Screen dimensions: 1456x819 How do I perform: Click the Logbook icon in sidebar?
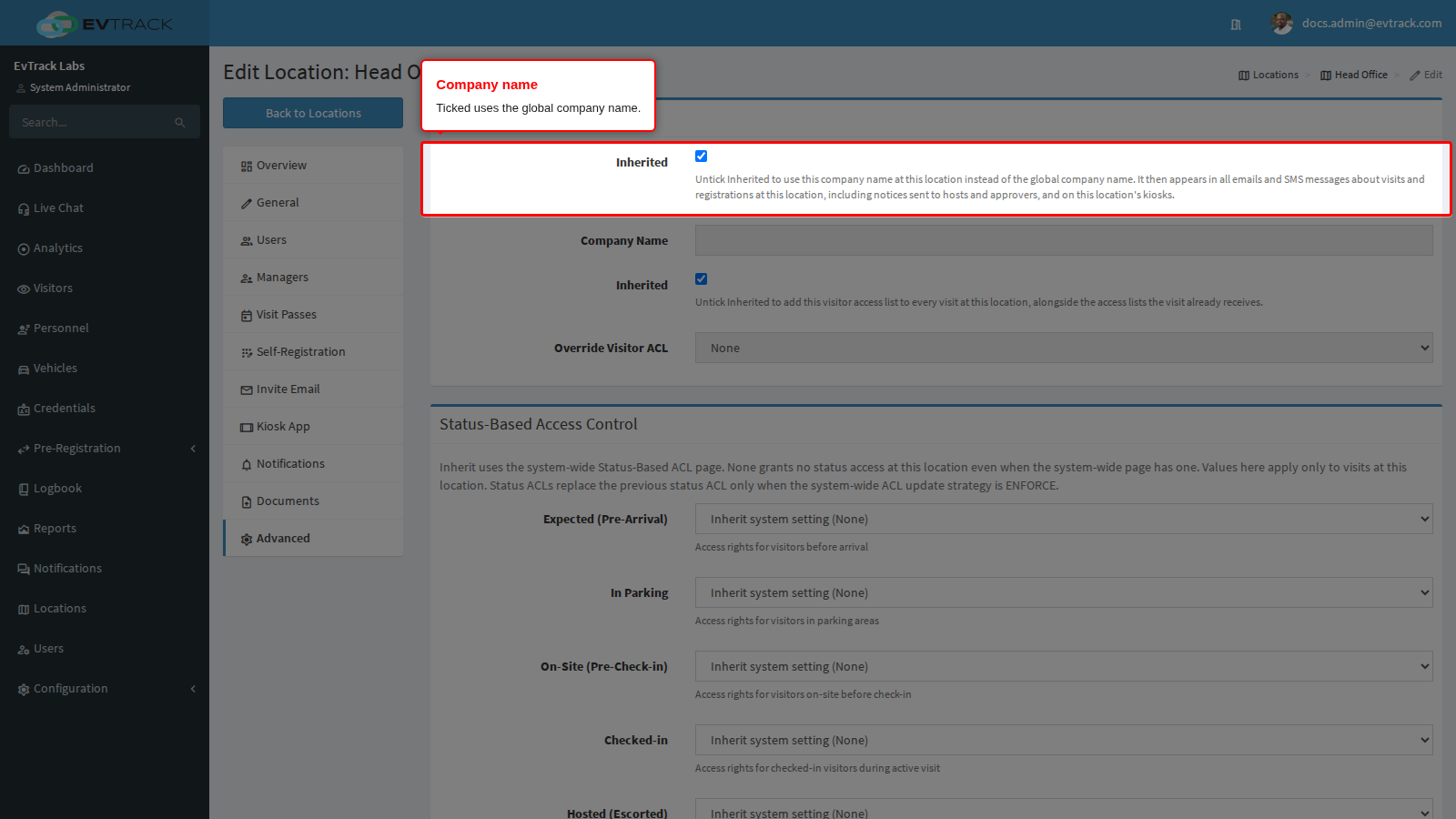[24, 490]
